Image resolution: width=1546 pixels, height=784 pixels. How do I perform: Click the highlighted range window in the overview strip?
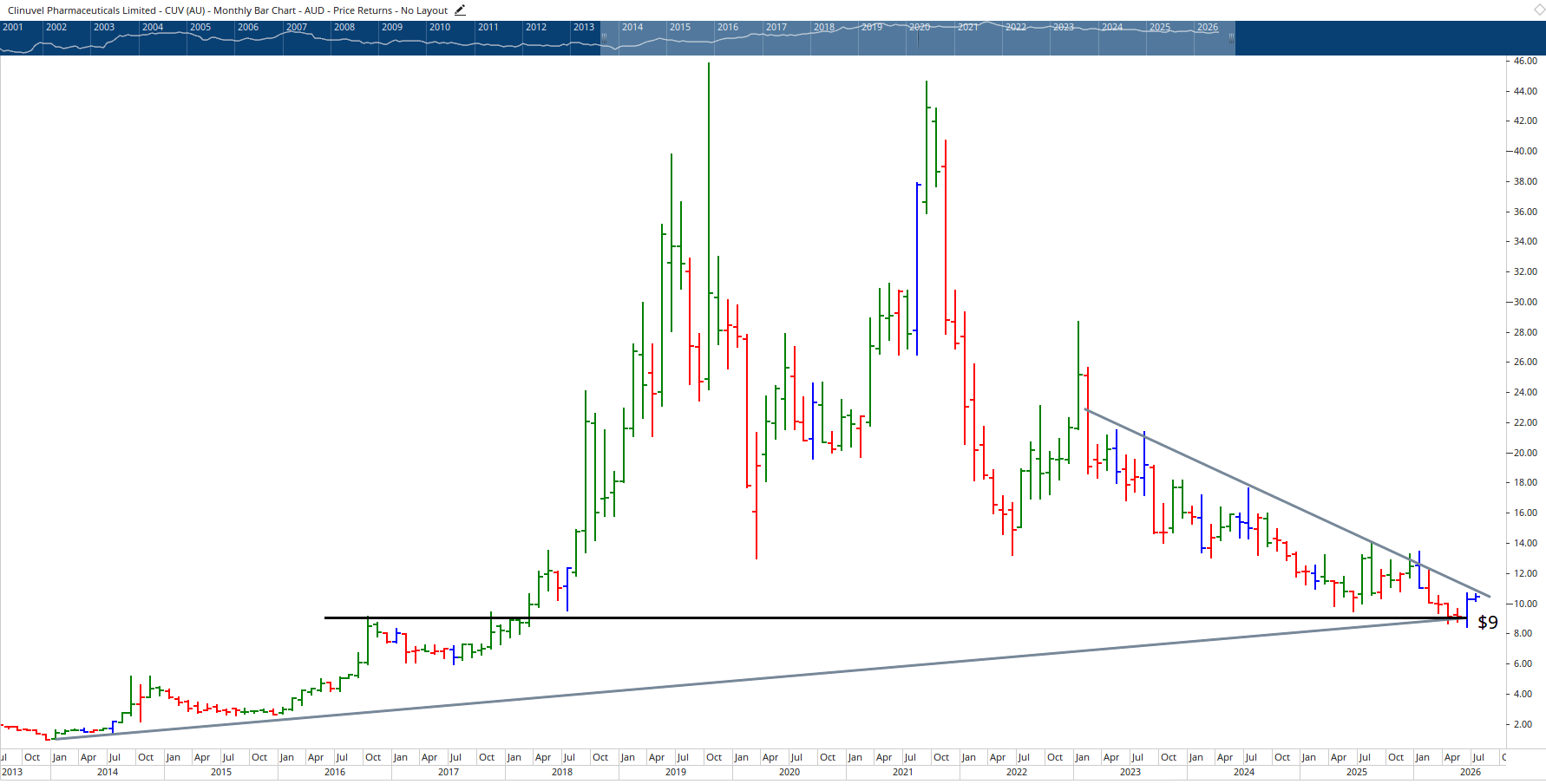918,38
